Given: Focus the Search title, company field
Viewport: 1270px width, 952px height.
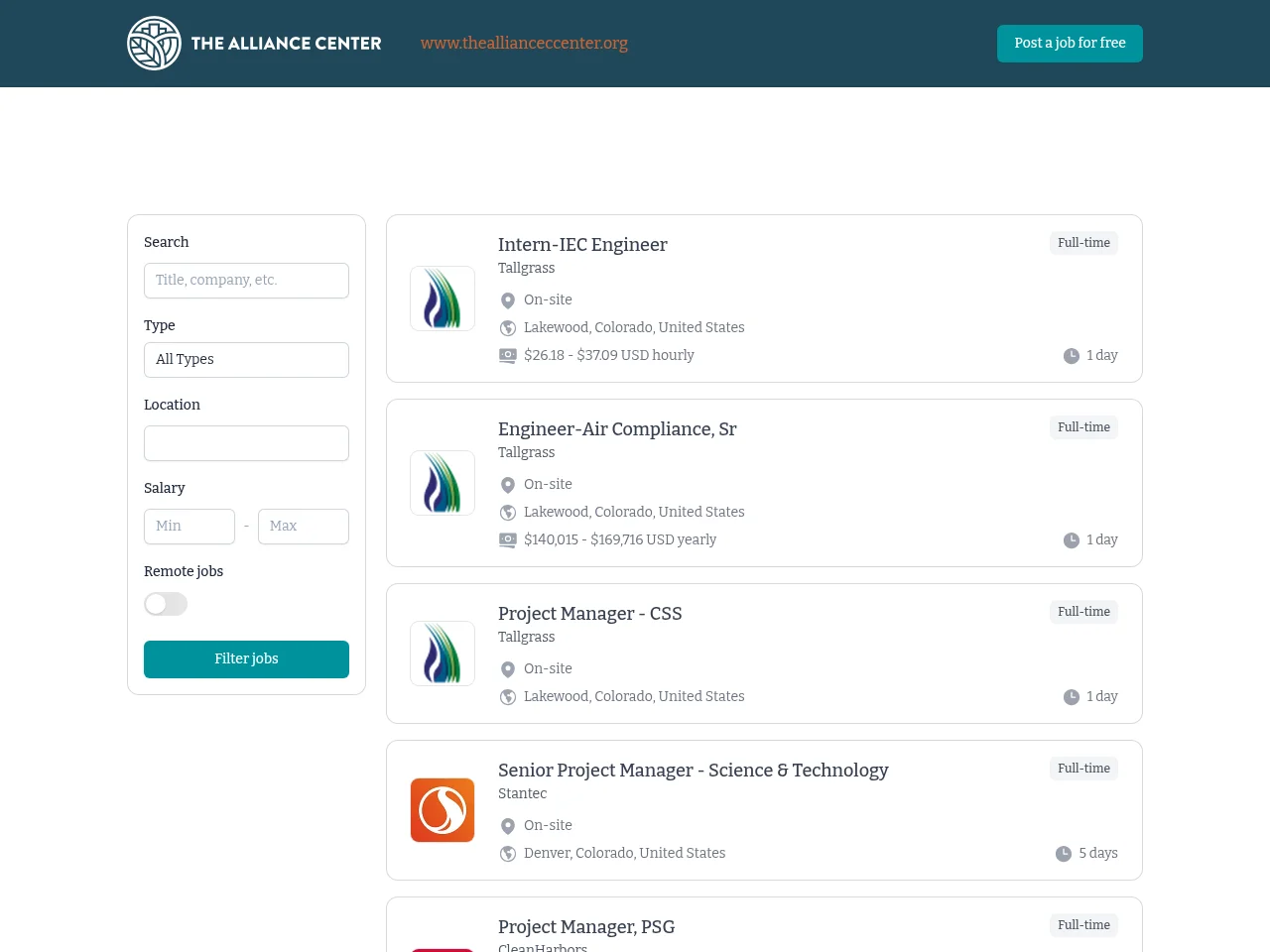Looking at the screenshot, I should pos(246,281).
